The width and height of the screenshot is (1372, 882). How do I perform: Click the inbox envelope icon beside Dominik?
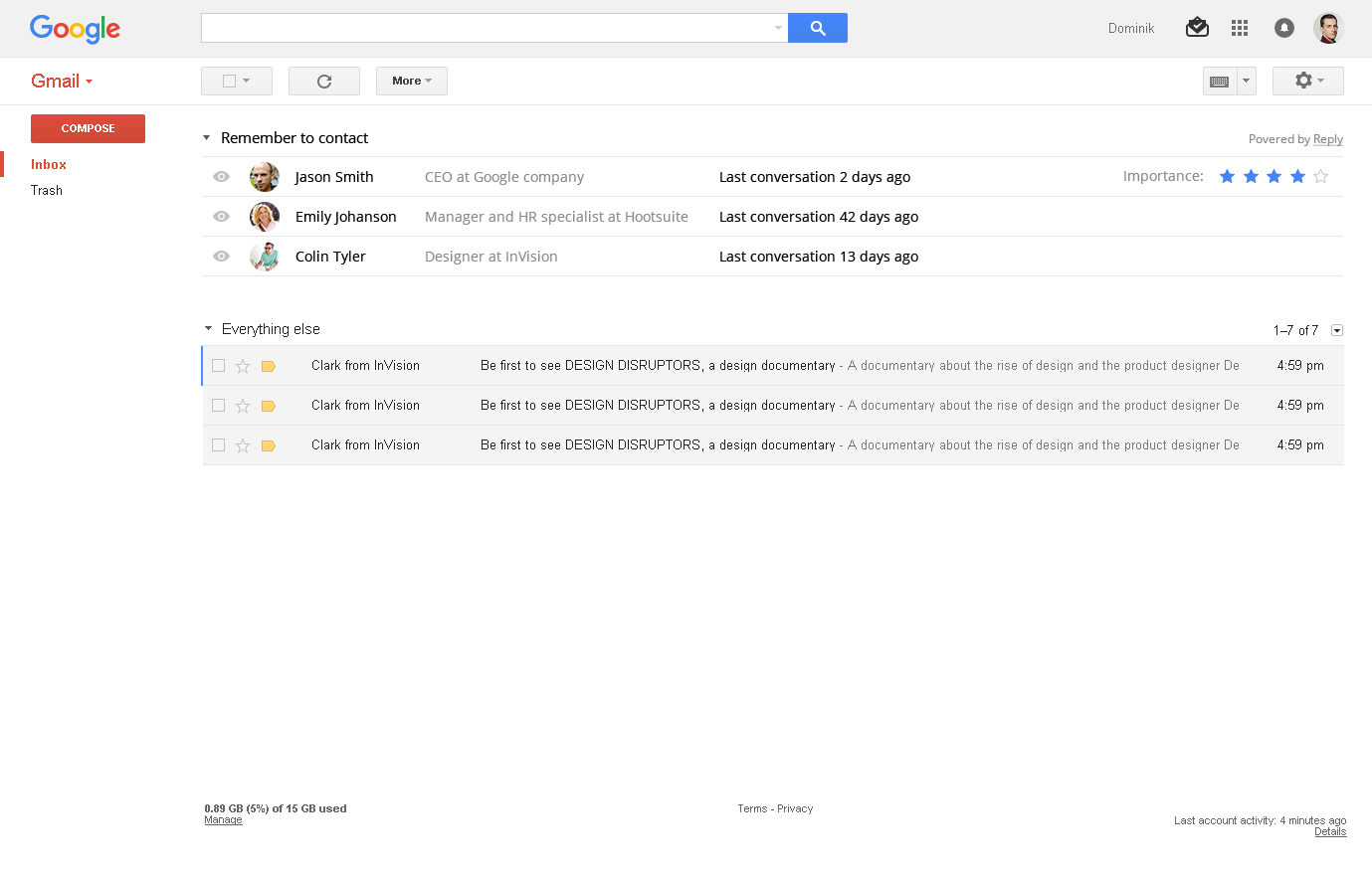[x=1197, y=28]
